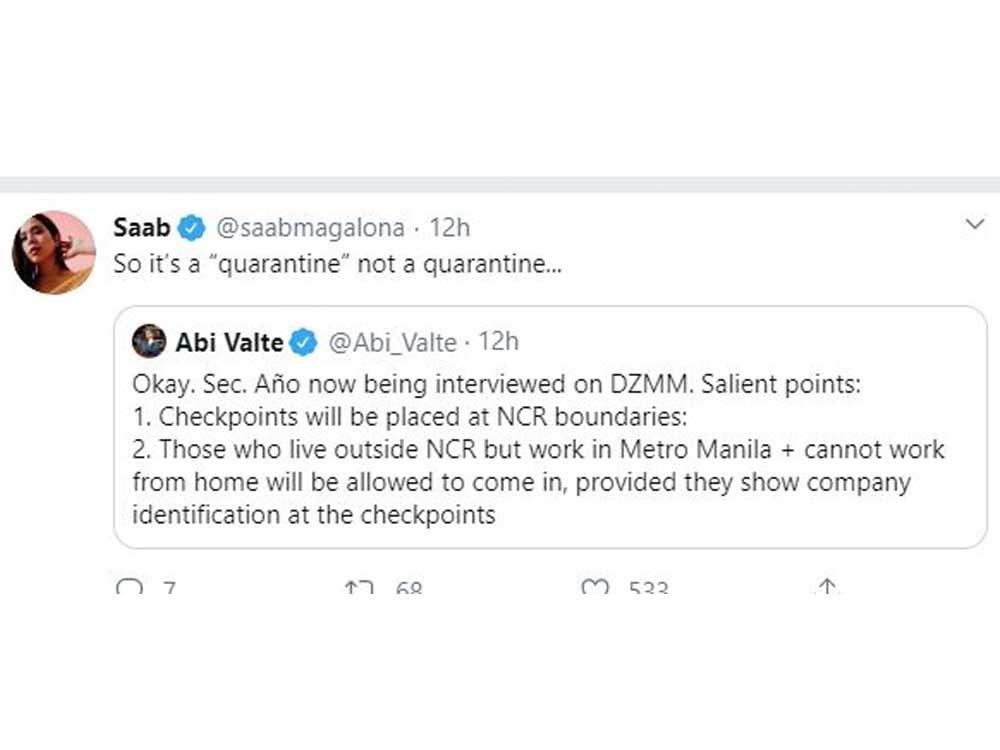Expand actions via the down chevron

[x=975, y=225]
